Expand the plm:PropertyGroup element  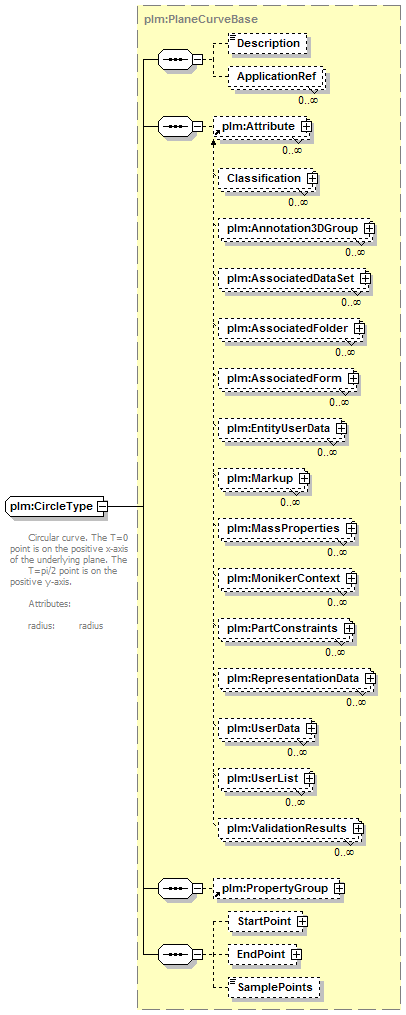(x=339, y=889)
